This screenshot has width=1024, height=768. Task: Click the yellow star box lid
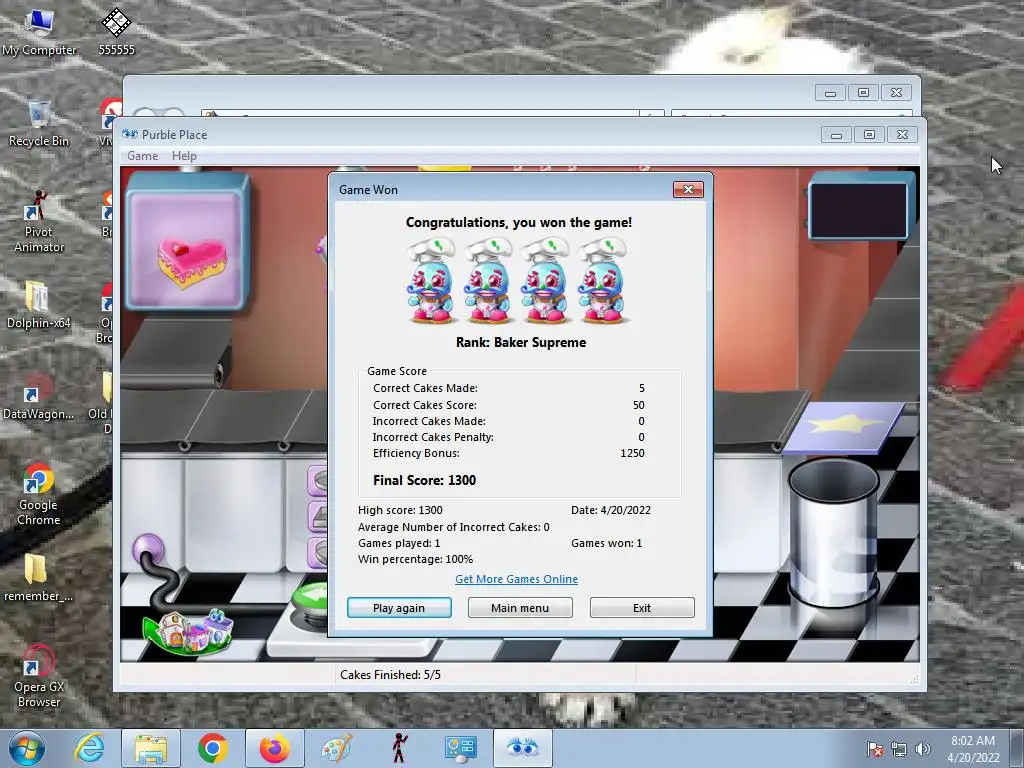tap(844, 426)
